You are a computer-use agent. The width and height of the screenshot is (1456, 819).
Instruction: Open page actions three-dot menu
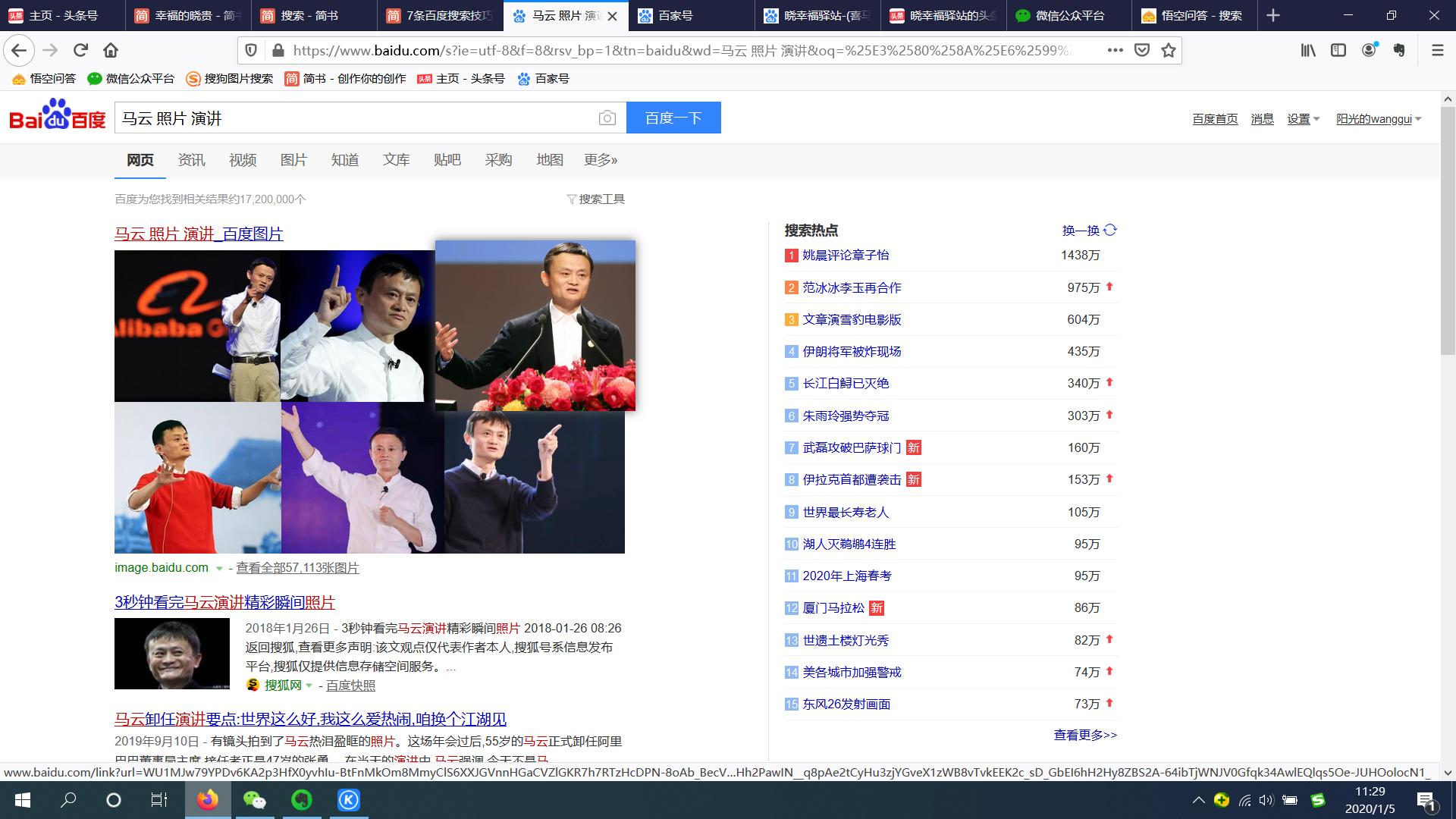coord(1115,50)
